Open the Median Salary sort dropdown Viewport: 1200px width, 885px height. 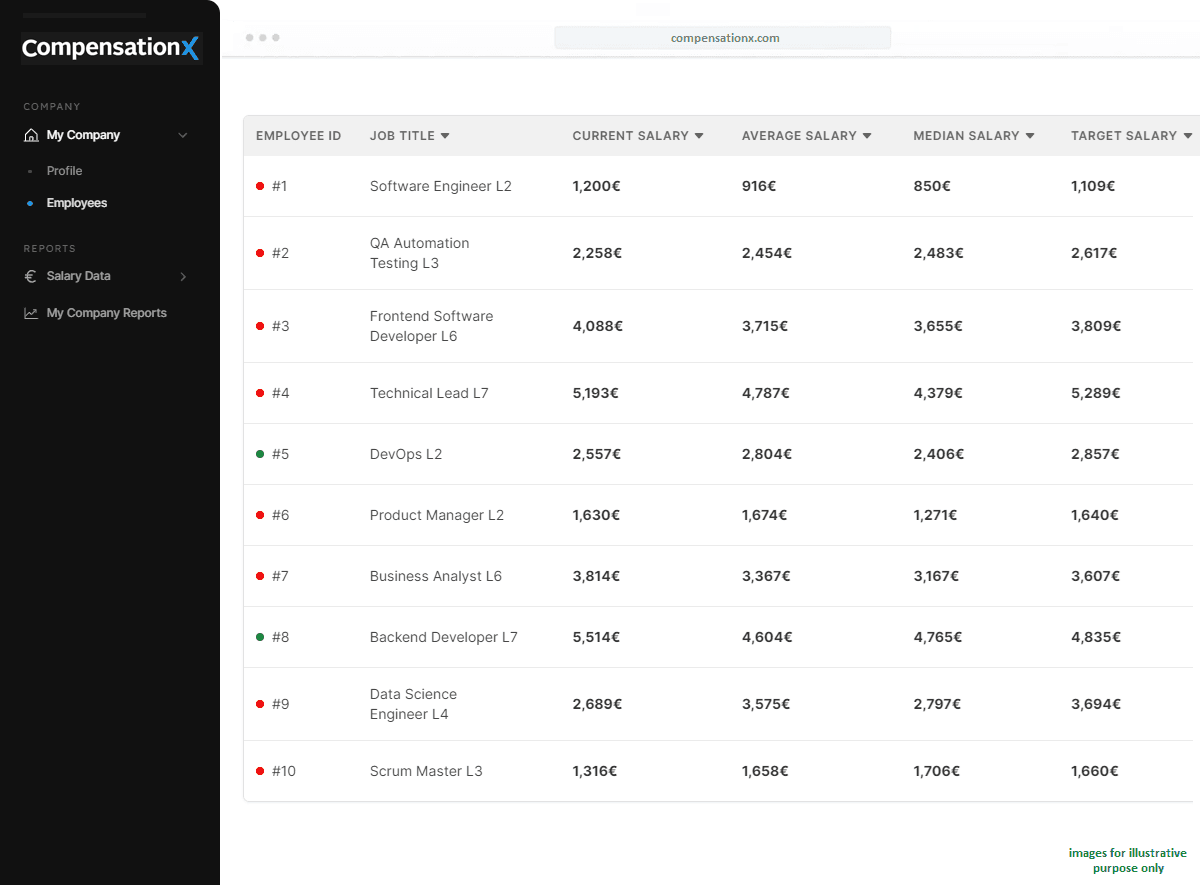[x=1029, y=136]
